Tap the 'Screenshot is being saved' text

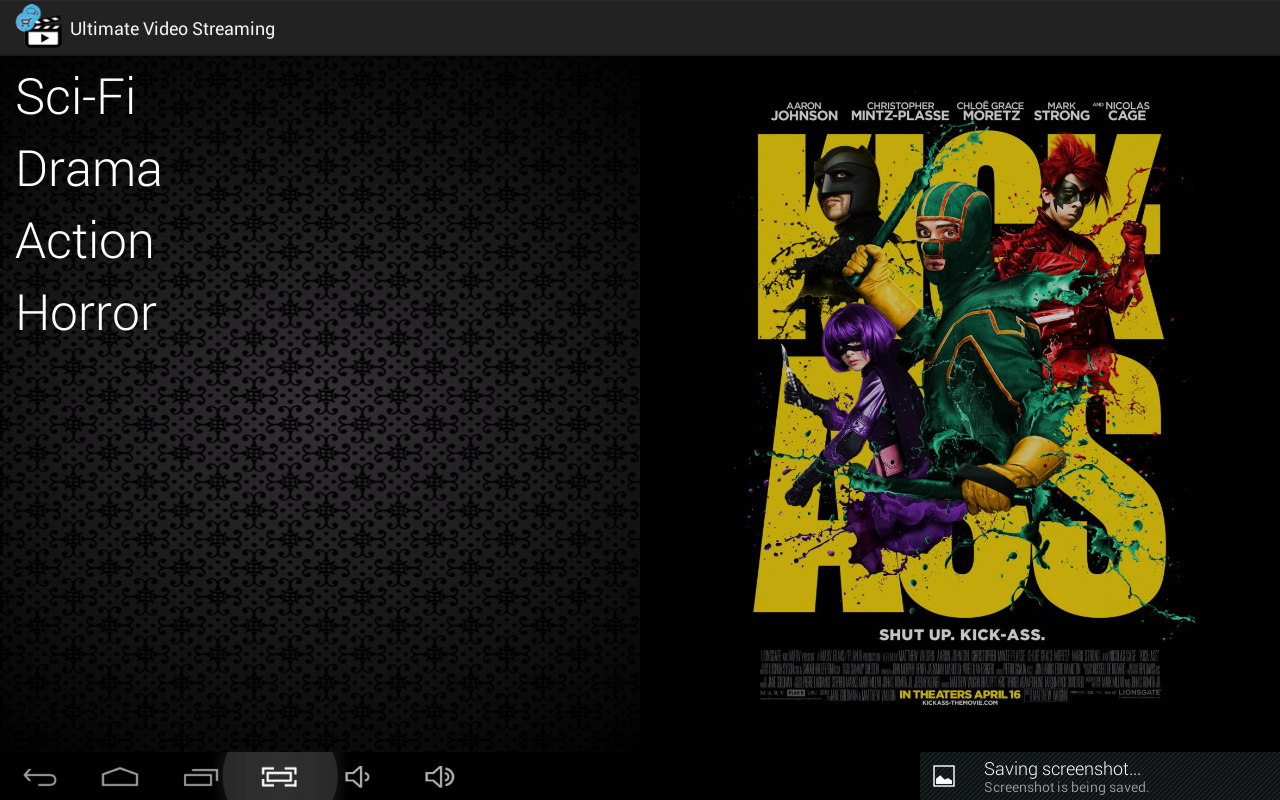[1066, 788]
